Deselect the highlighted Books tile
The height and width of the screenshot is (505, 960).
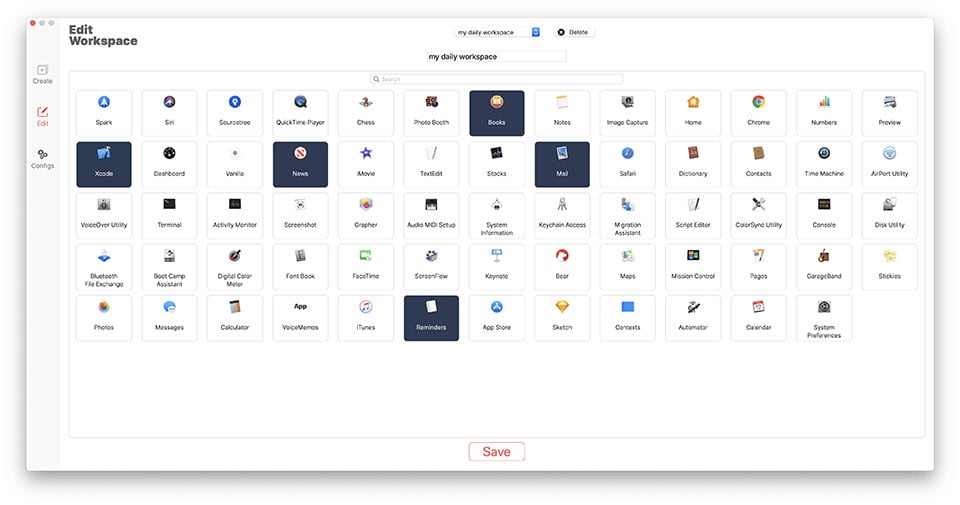pos(497,113)
